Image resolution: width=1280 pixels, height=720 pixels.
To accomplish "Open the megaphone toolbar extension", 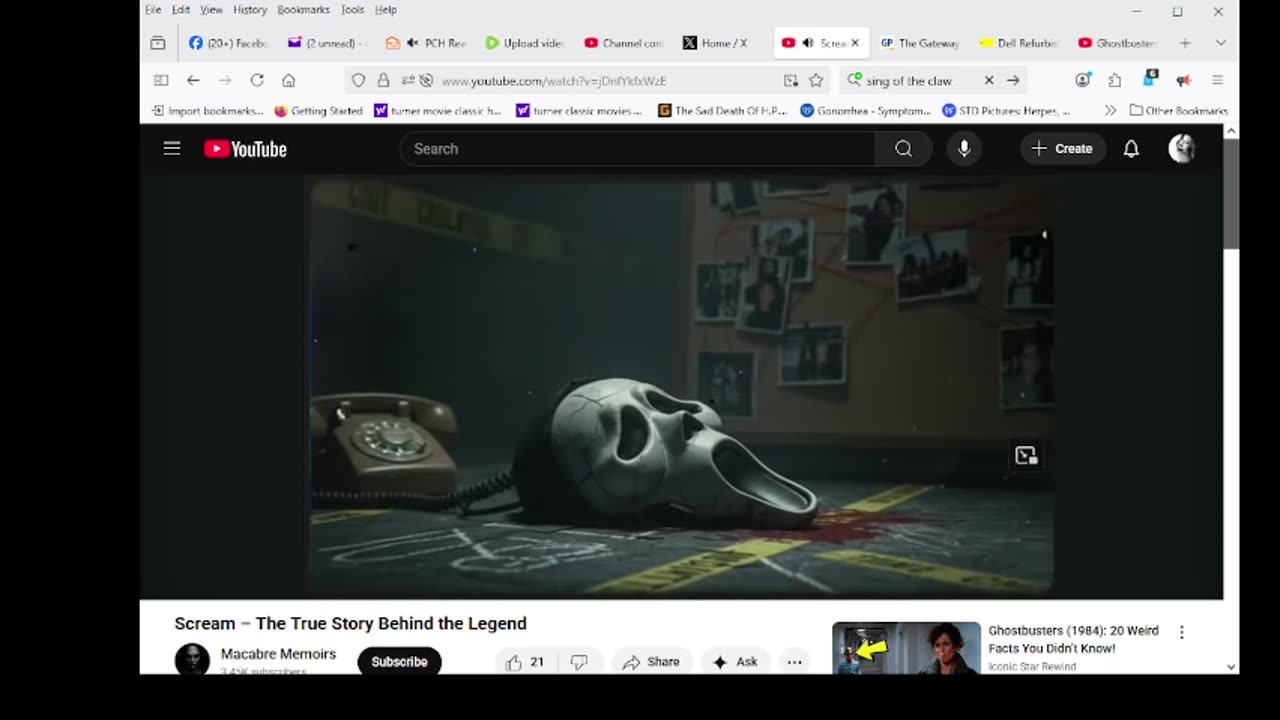I will pos(1183,80).
